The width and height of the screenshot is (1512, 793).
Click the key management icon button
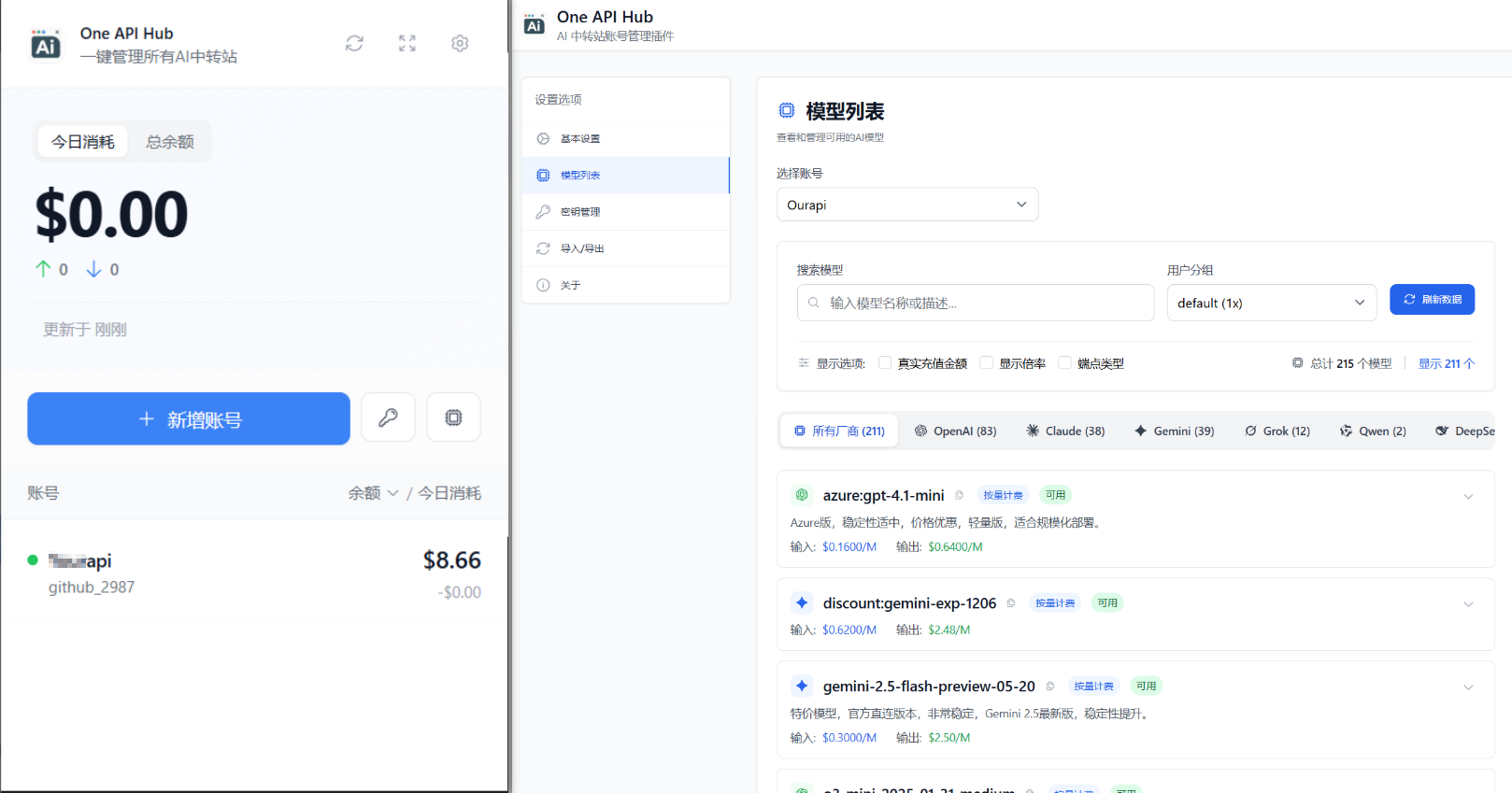pos(388,418)
